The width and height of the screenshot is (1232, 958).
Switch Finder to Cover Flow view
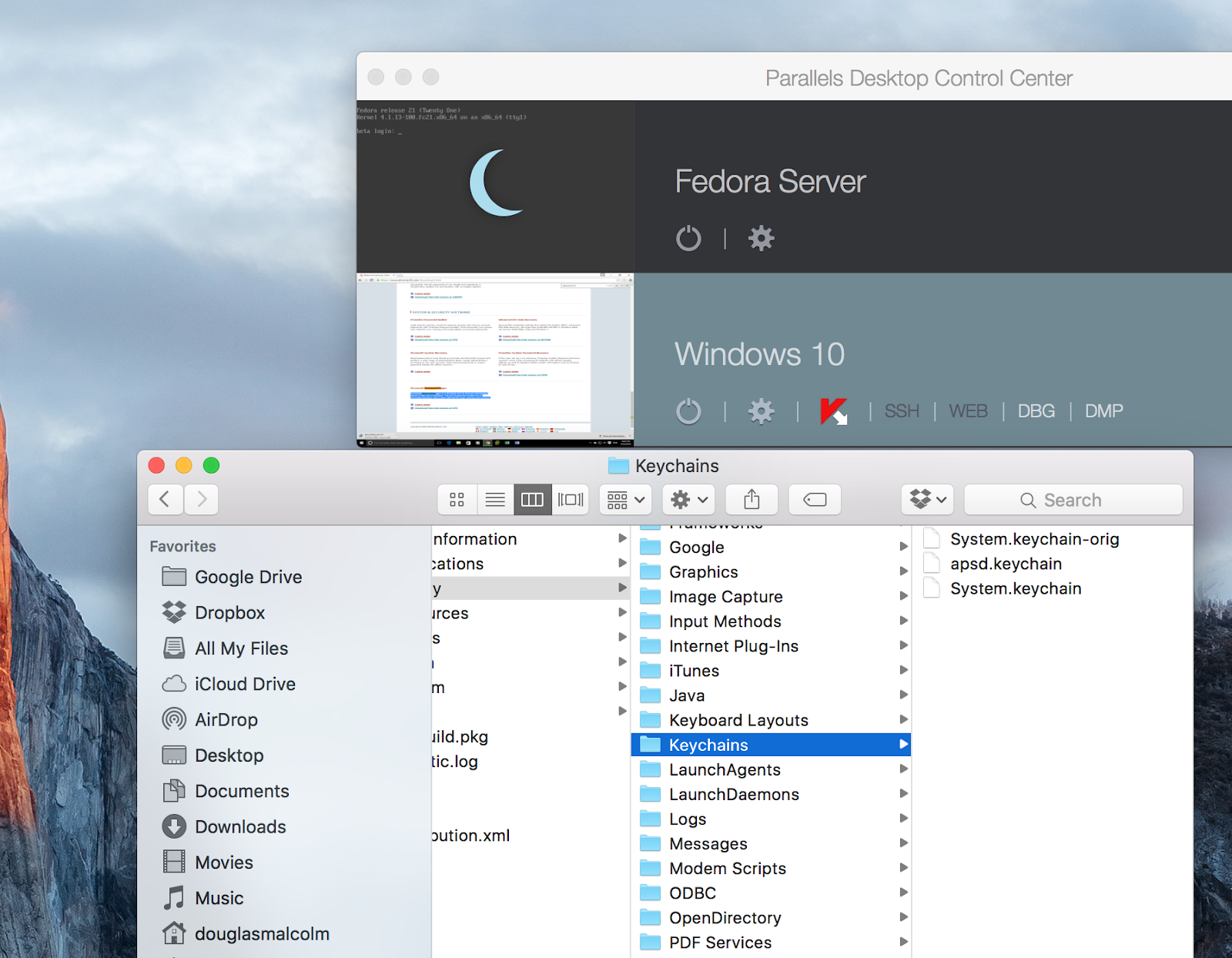coord(571,500)
